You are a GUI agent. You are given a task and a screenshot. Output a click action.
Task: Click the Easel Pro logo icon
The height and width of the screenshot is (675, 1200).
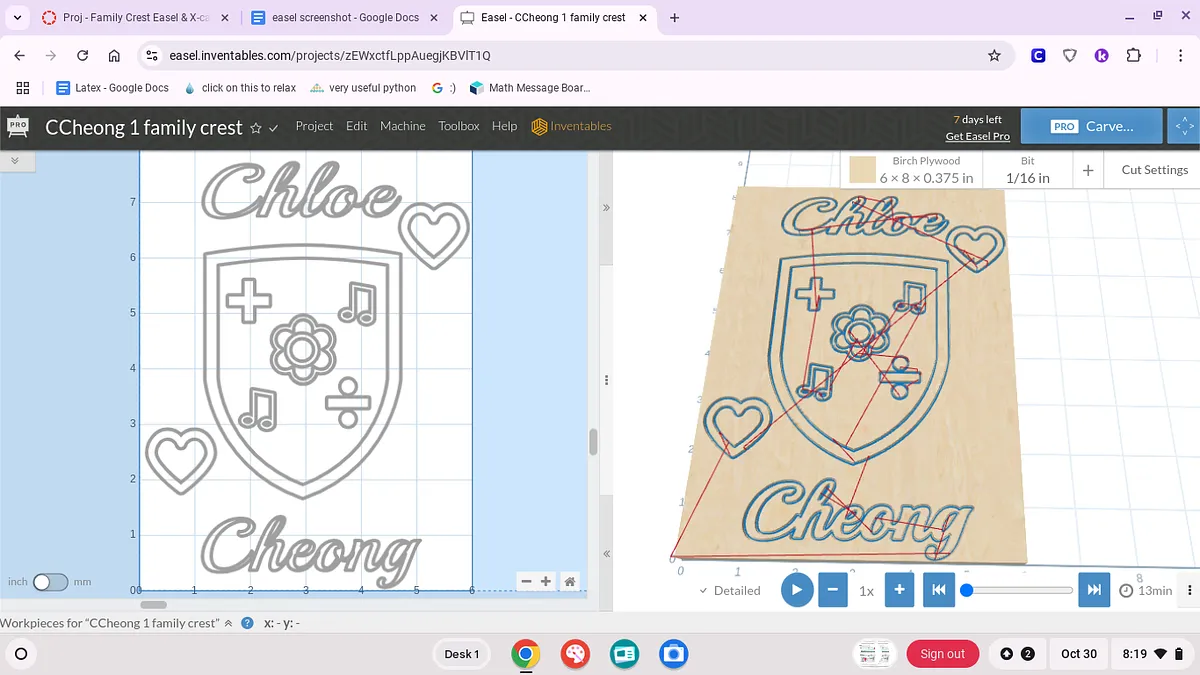click(x=18, y=127)
